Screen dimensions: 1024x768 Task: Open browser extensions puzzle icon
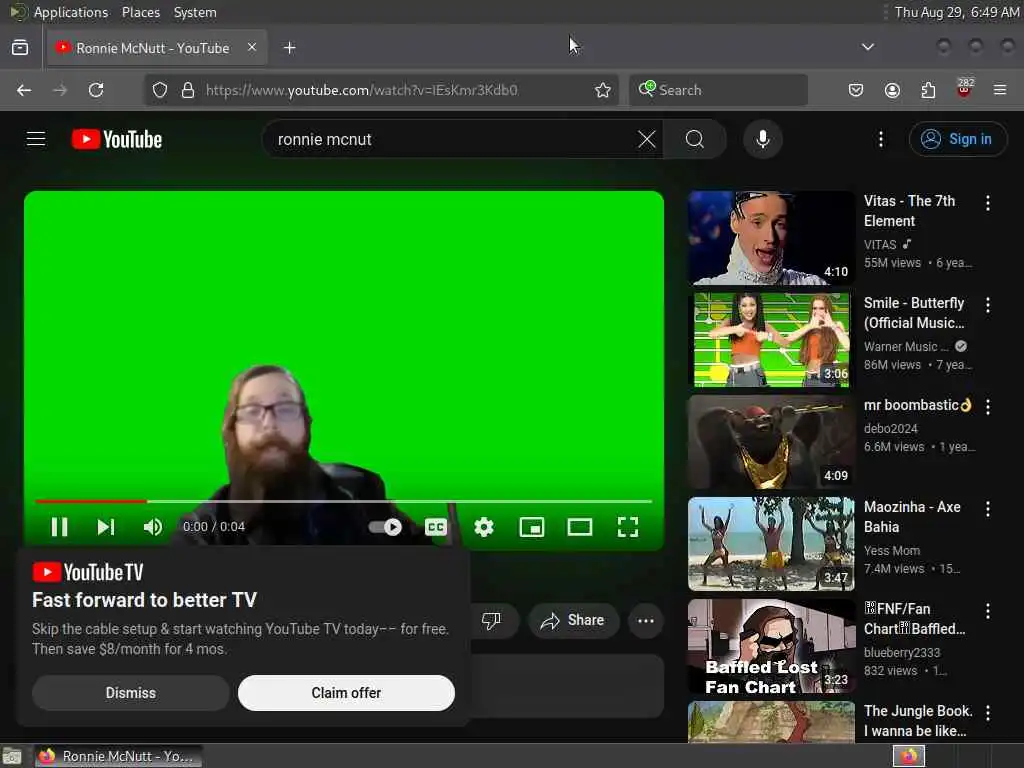point(928,90)
